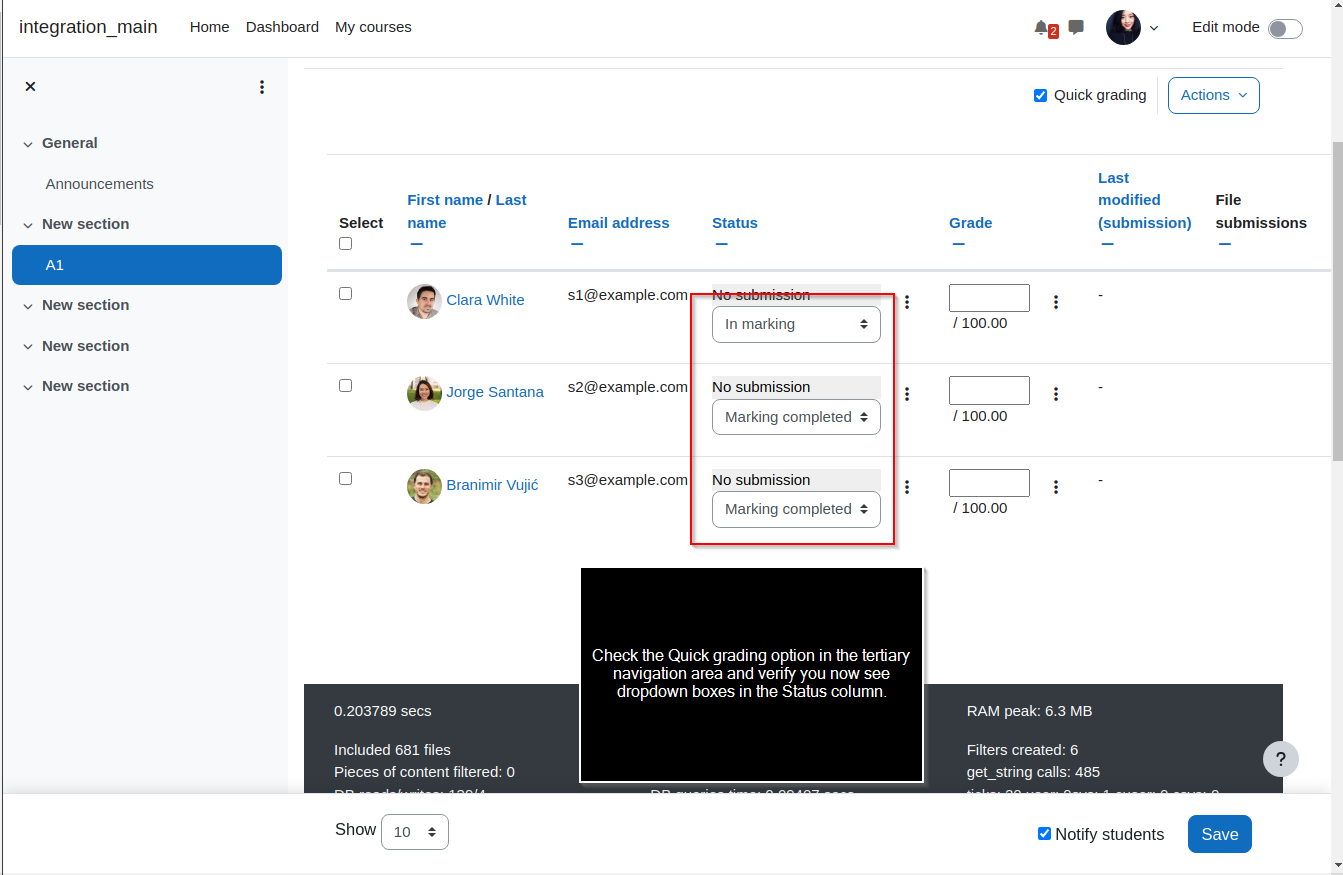Open Branimir Vujić's profile link
1343x875 pixels.
[492, 485]
